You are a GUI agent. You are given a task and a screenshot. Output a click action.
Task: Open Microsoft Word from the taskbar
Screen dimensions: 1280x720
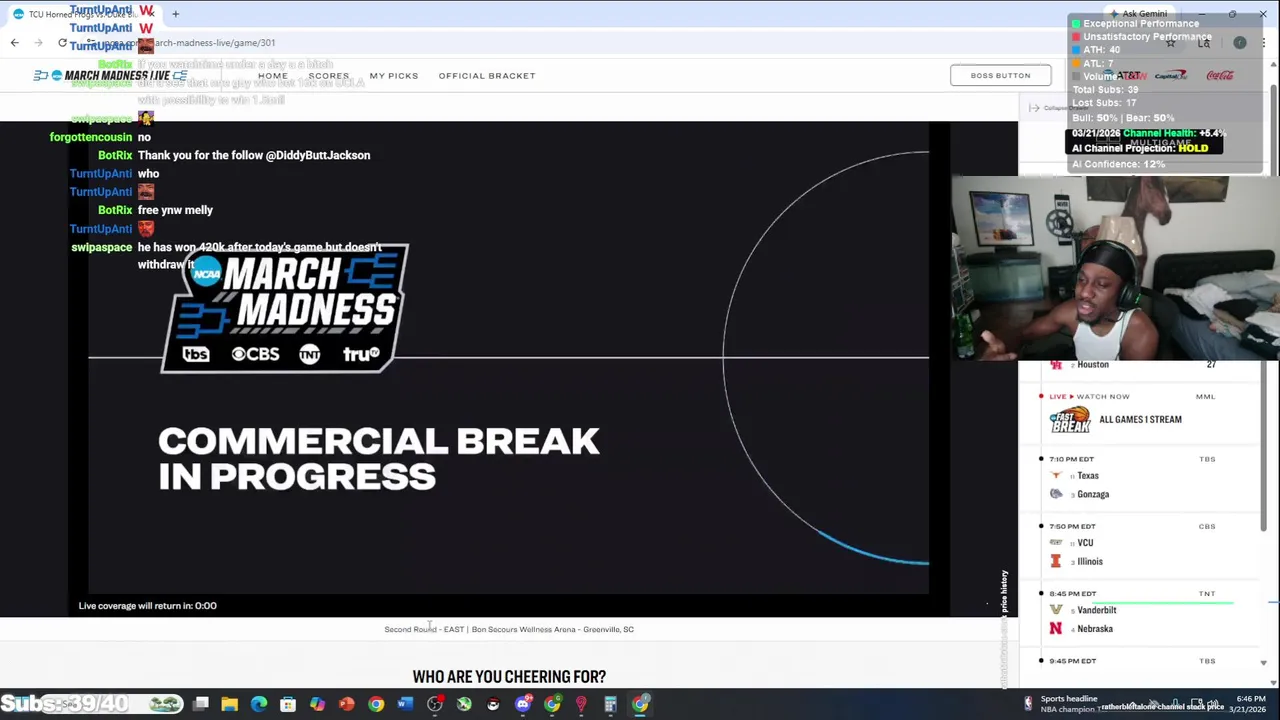405,704
